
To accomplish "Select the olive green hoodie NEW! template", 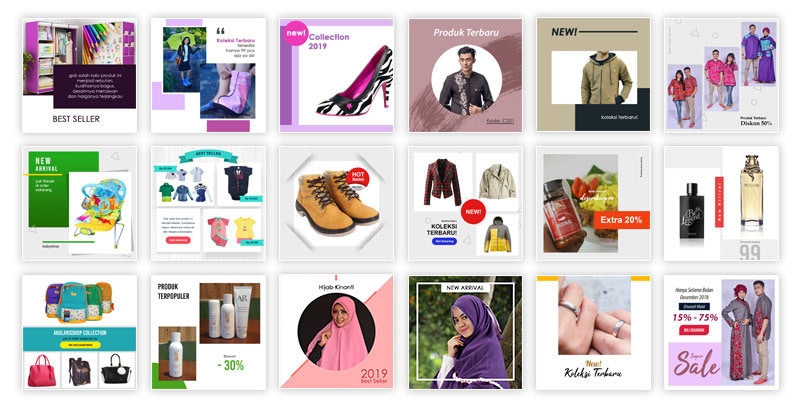I will pos(593,75).
